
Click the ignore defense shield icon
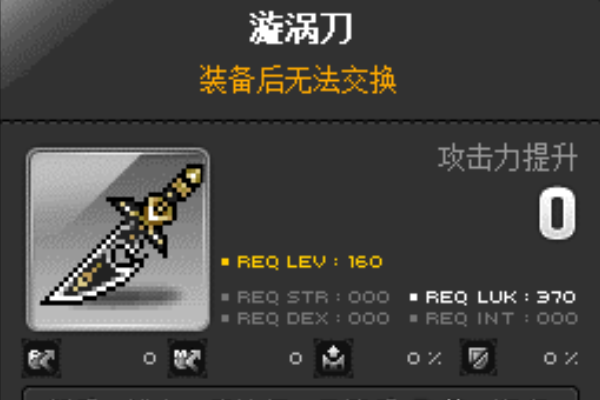click(479, 358)
